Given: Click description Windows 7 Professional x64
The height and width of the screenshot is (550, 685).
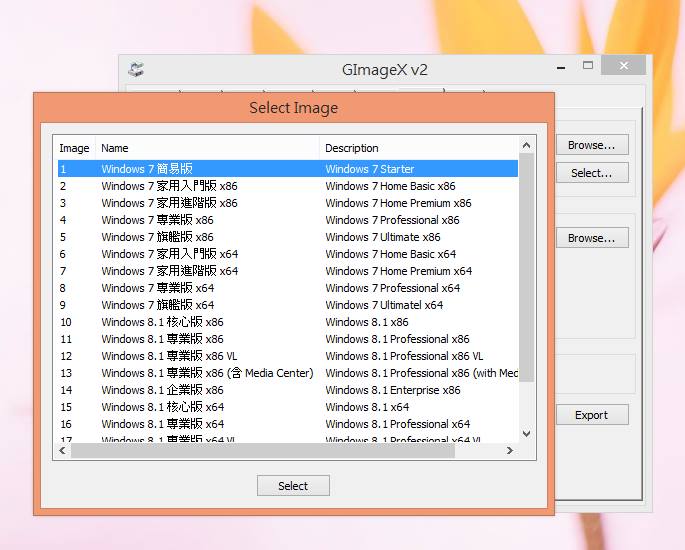Looking at the screenshot, I should click(x=393, y=288).
